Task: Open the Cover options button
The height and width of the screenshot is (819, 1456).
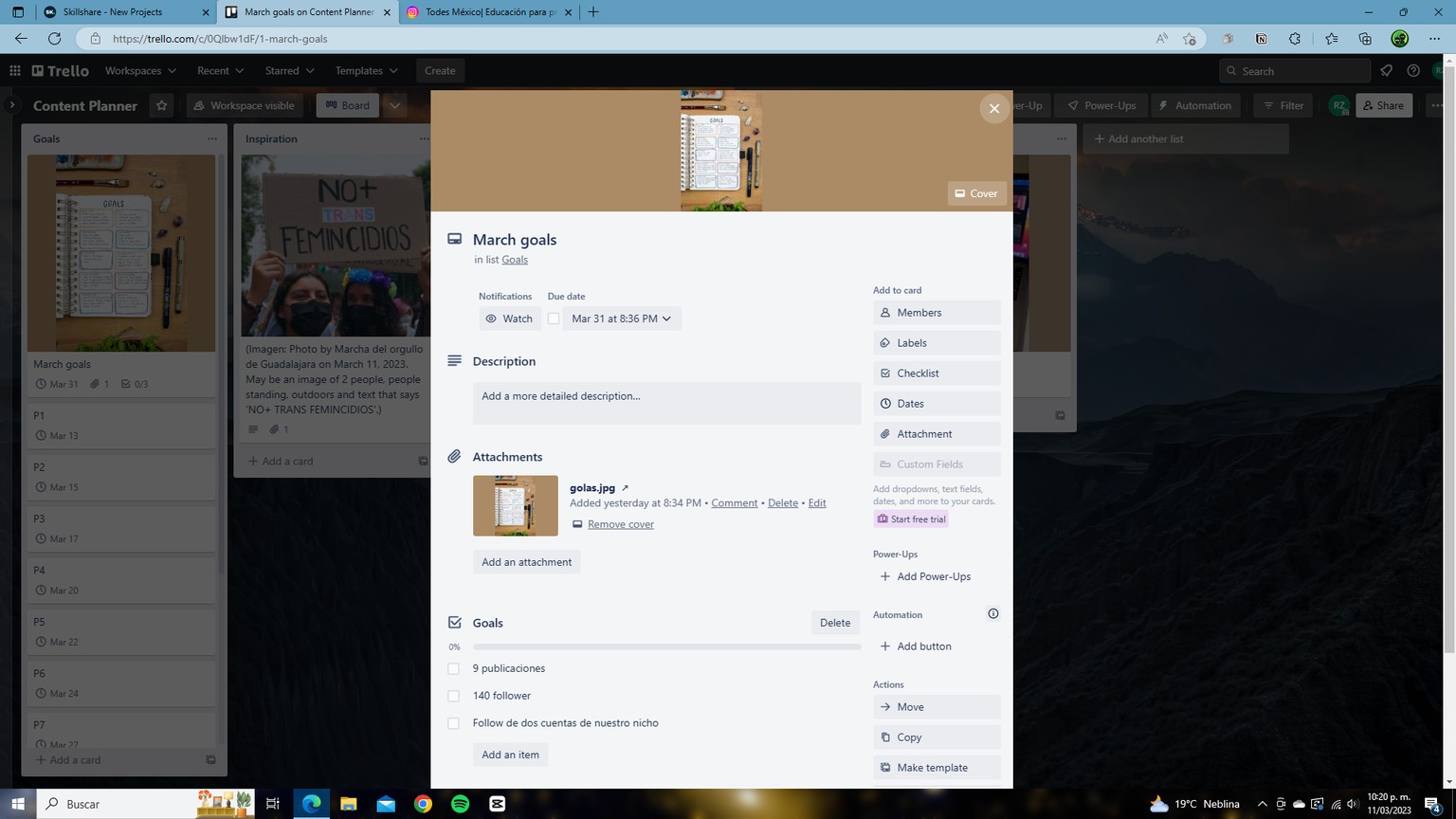Action: (x=975, y=193)
